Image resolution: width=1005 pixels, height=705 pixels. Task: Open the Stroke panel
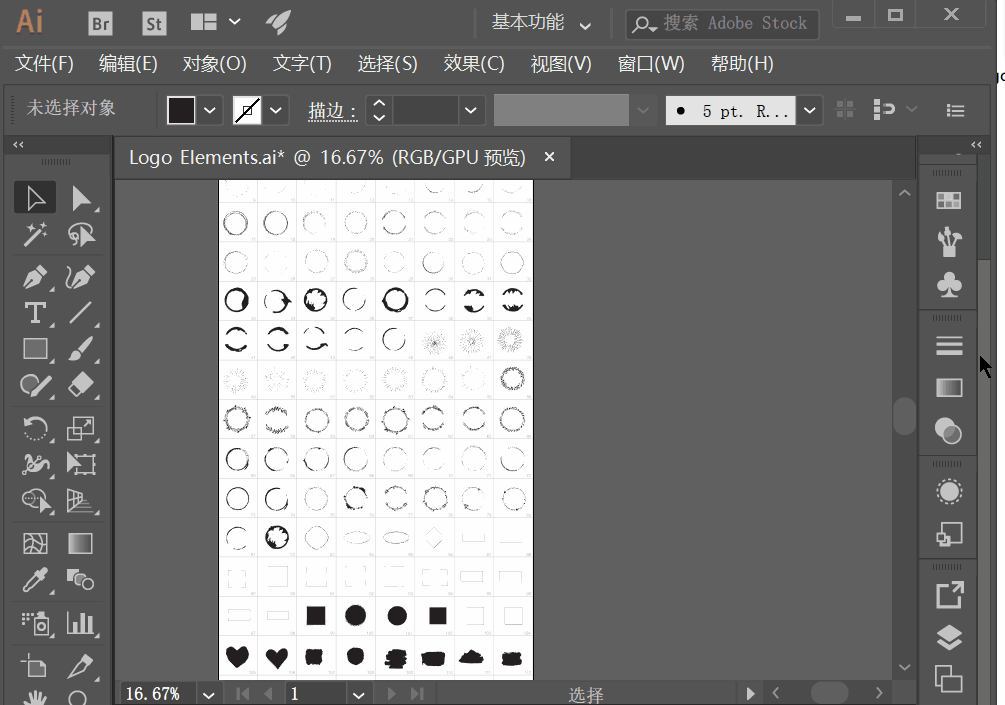(949, 345)
